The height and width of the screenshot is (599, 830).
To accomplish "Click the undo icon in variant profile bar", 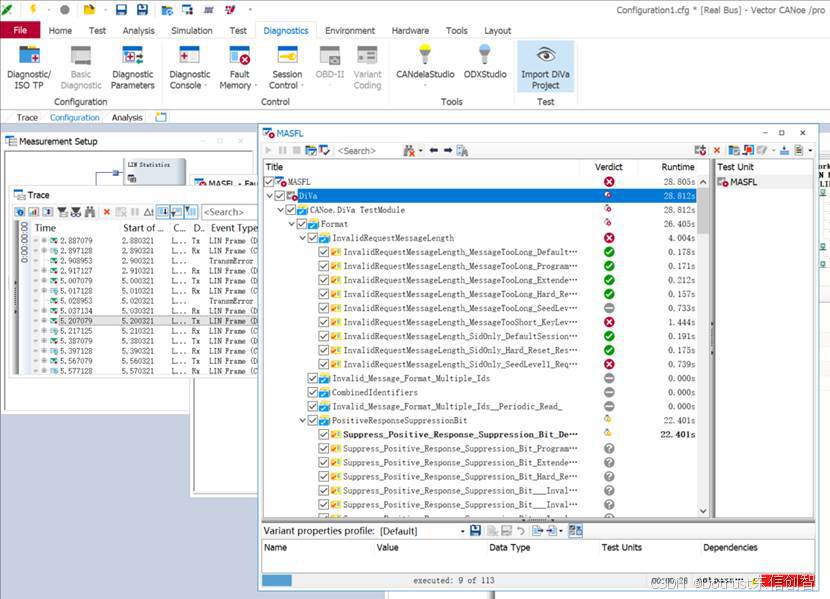I will coord(521,530).
